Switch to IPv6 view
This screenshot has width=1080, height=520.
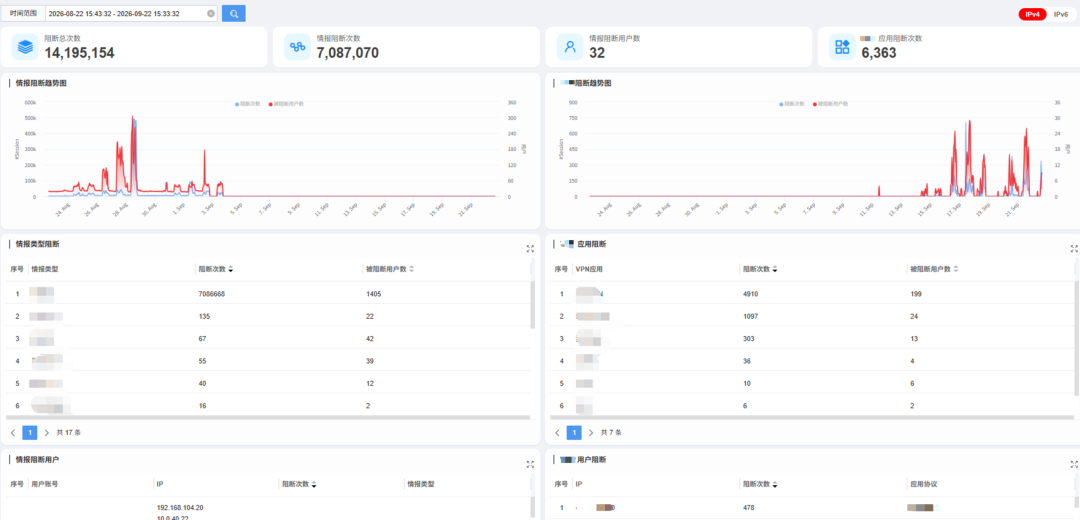pyautogui.click(x=1061, y=14)
